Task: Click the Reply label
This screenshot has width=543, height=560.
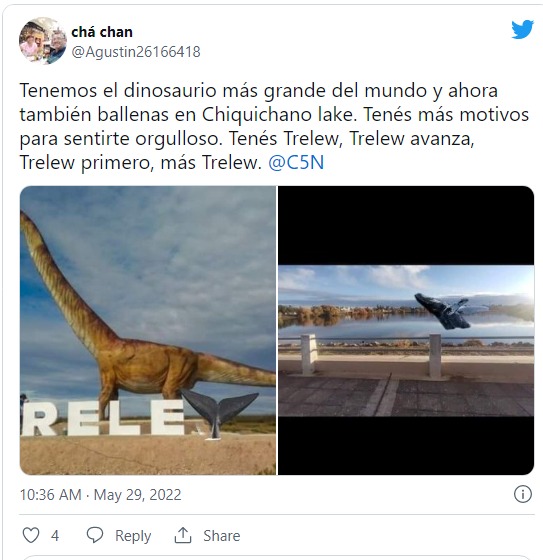Action: [x=133, y=536]
